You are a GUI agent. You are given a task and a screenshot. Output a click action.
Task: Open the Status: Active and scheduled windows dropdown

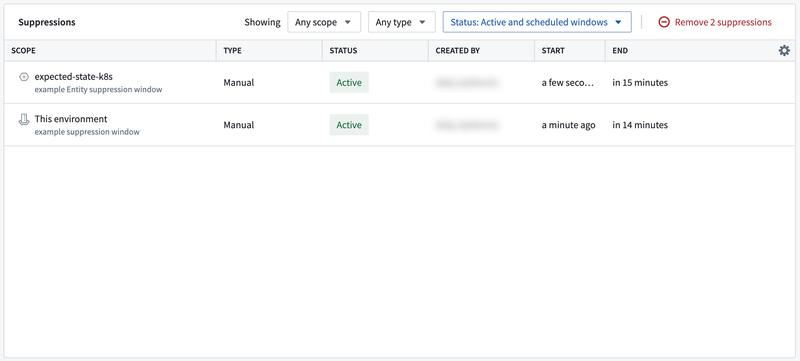click(x=537, y=22)
